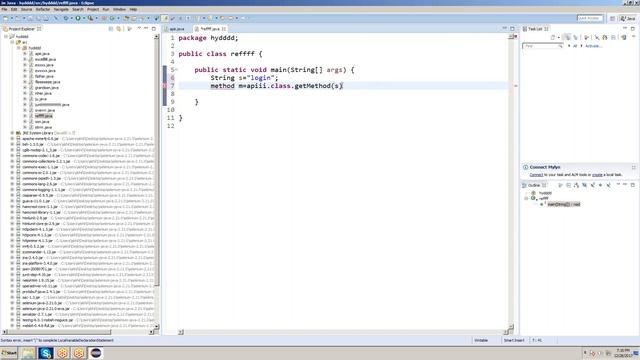This screenshot has width=640, height=360.
Task: Collapse the src folder node
Action: point(12,42)
